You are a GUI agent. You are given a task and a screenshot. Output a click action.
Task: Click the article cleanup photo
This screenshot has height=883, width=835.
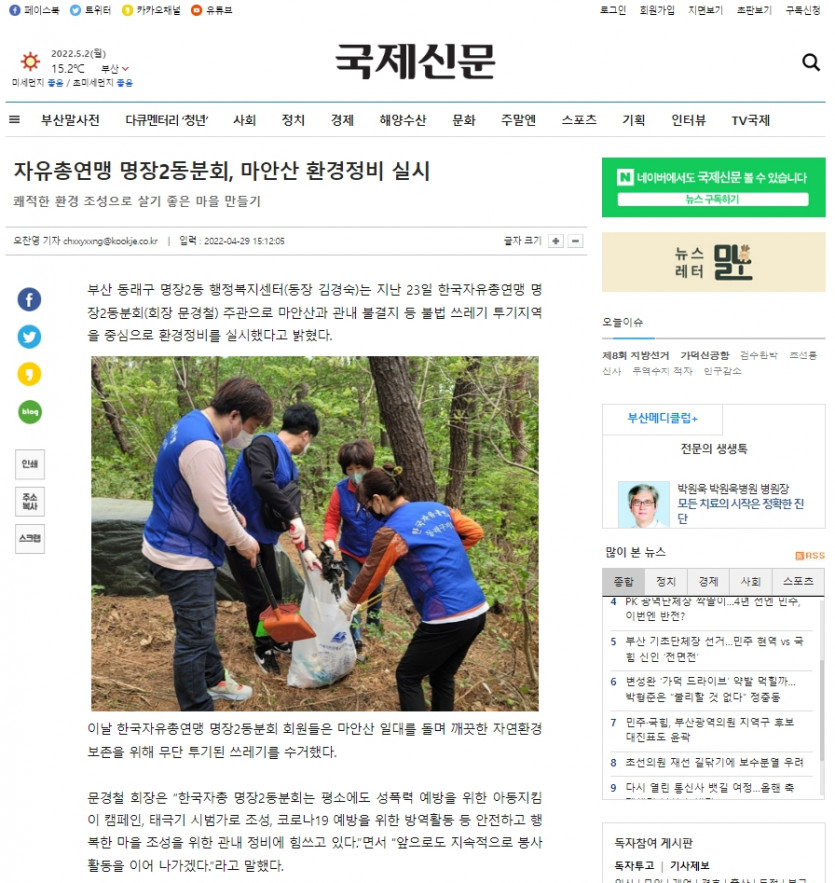[315, 533]
